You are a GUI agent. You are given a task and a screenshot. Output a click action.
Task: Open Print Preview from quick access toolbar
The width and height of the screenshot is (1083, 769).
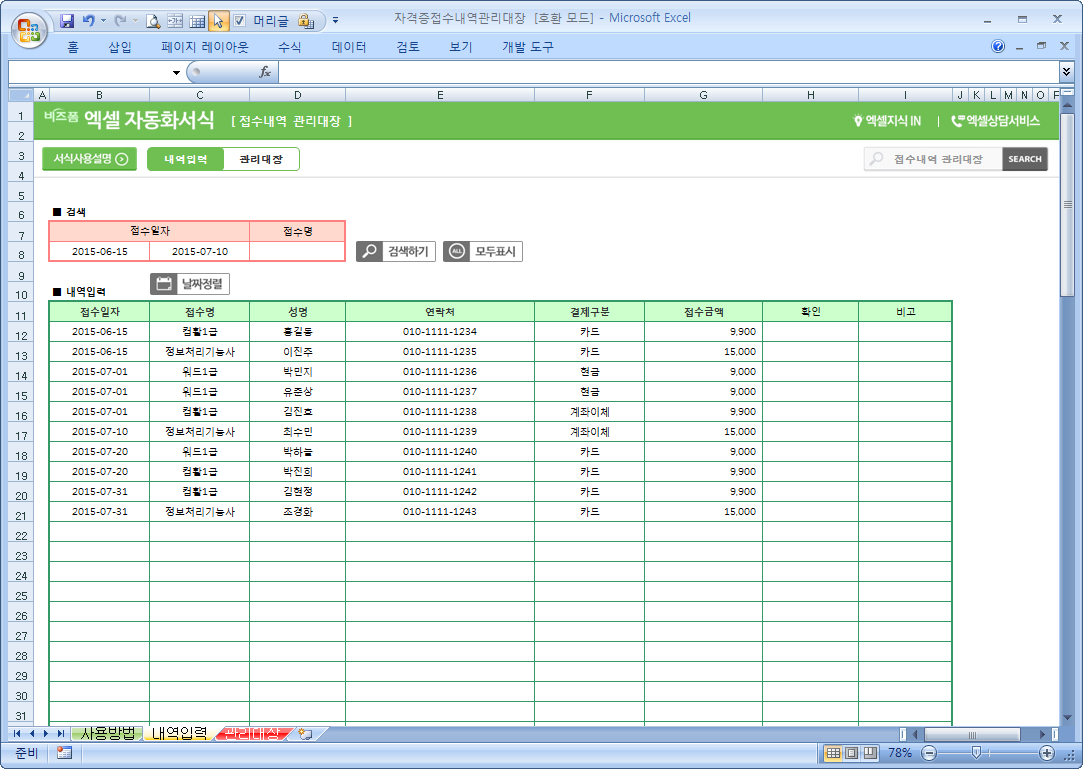point(153,20)
